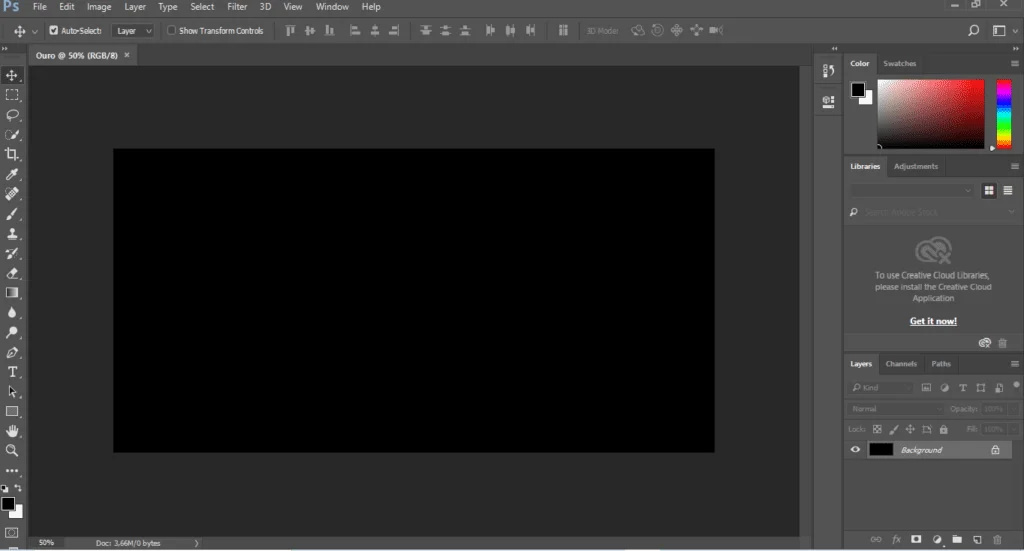Image resolution: width=1024 pixels, height=551 pixels.
Task: Open the Layers panel options menu
Action: pos(1014,364)
